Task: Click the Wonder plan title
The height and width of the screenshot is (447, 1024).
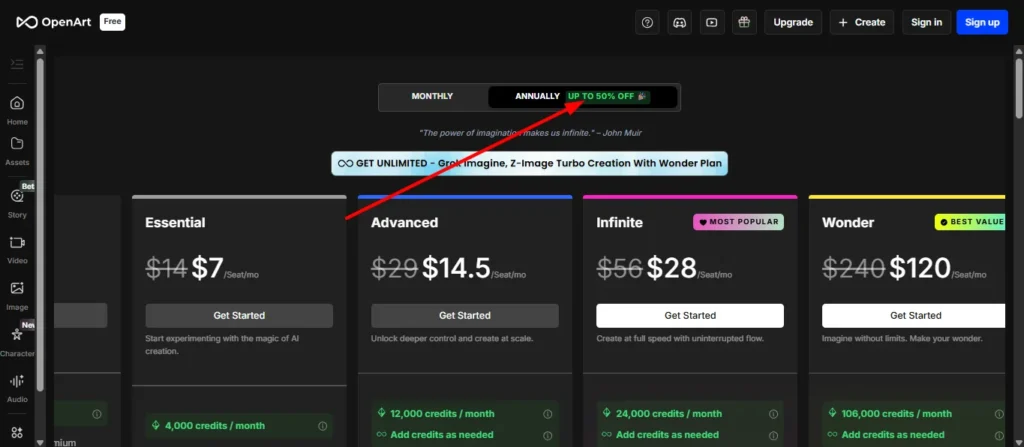Action: click(846, 223)
